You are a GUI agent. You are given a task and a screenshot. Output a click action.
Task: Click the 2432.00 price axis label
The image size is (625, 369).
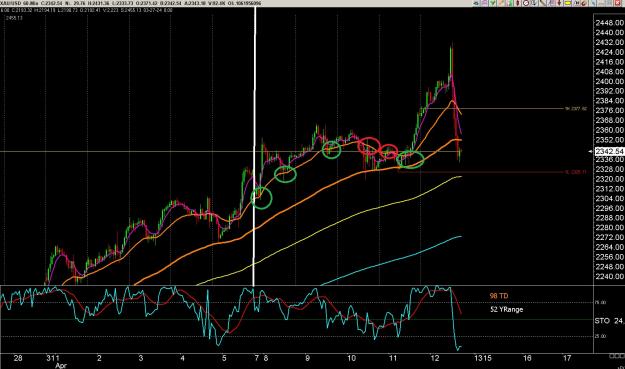coord(609,42)
